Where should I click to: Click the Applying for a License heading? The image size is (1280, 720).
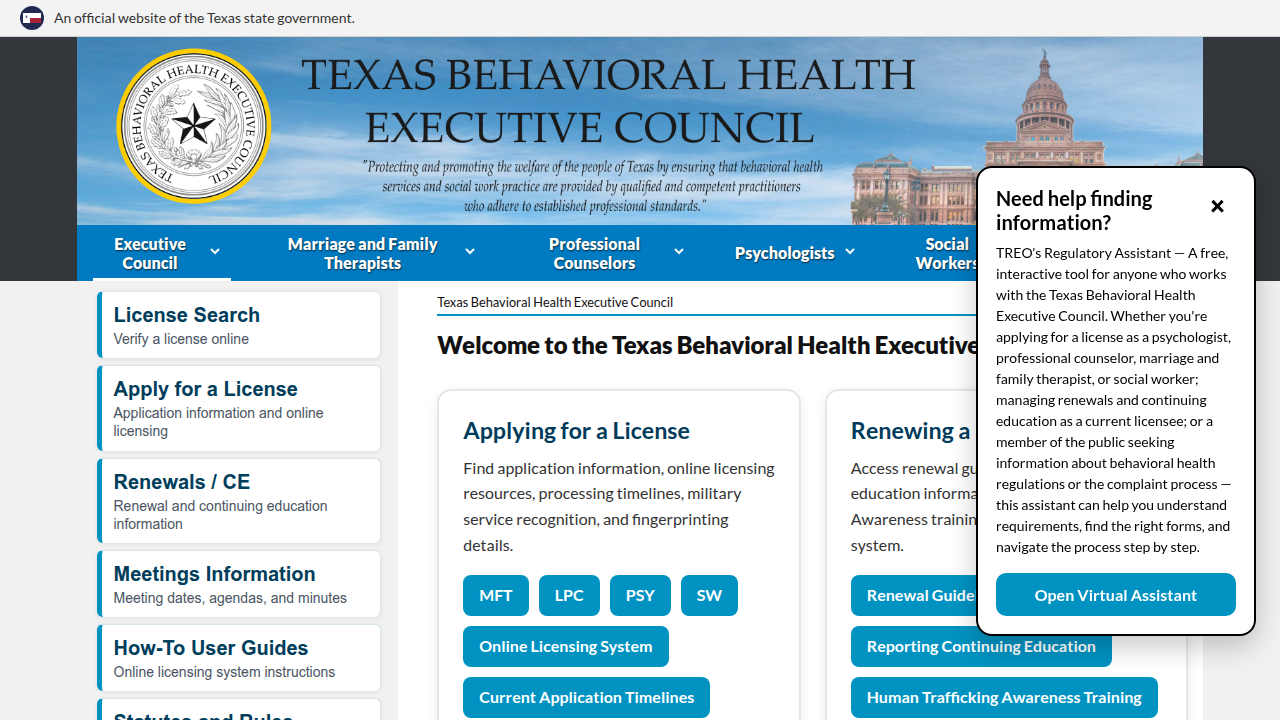576,431
